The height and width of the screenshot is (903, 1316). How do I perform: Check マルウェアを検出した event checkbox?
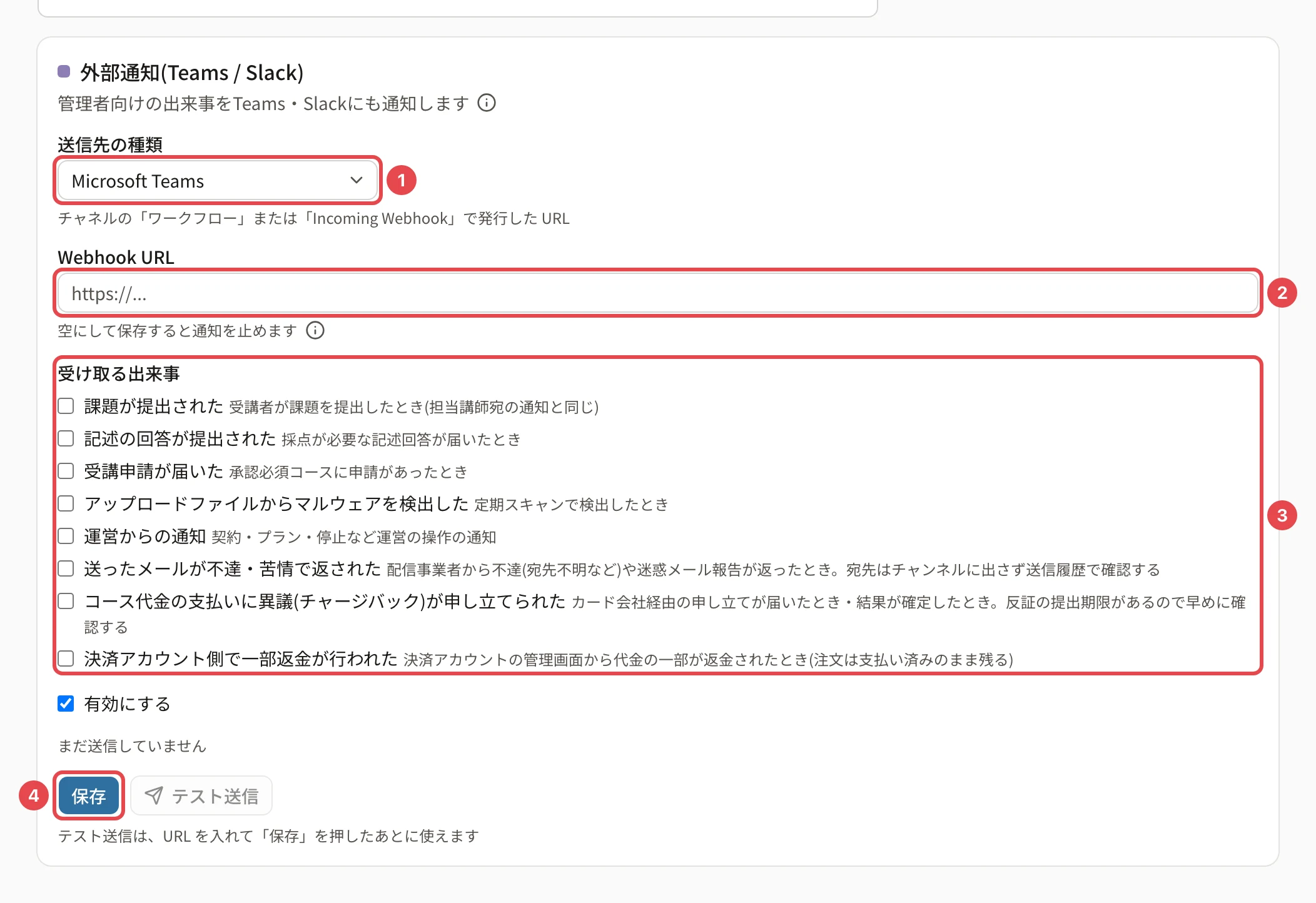click(x=66, y=504)
